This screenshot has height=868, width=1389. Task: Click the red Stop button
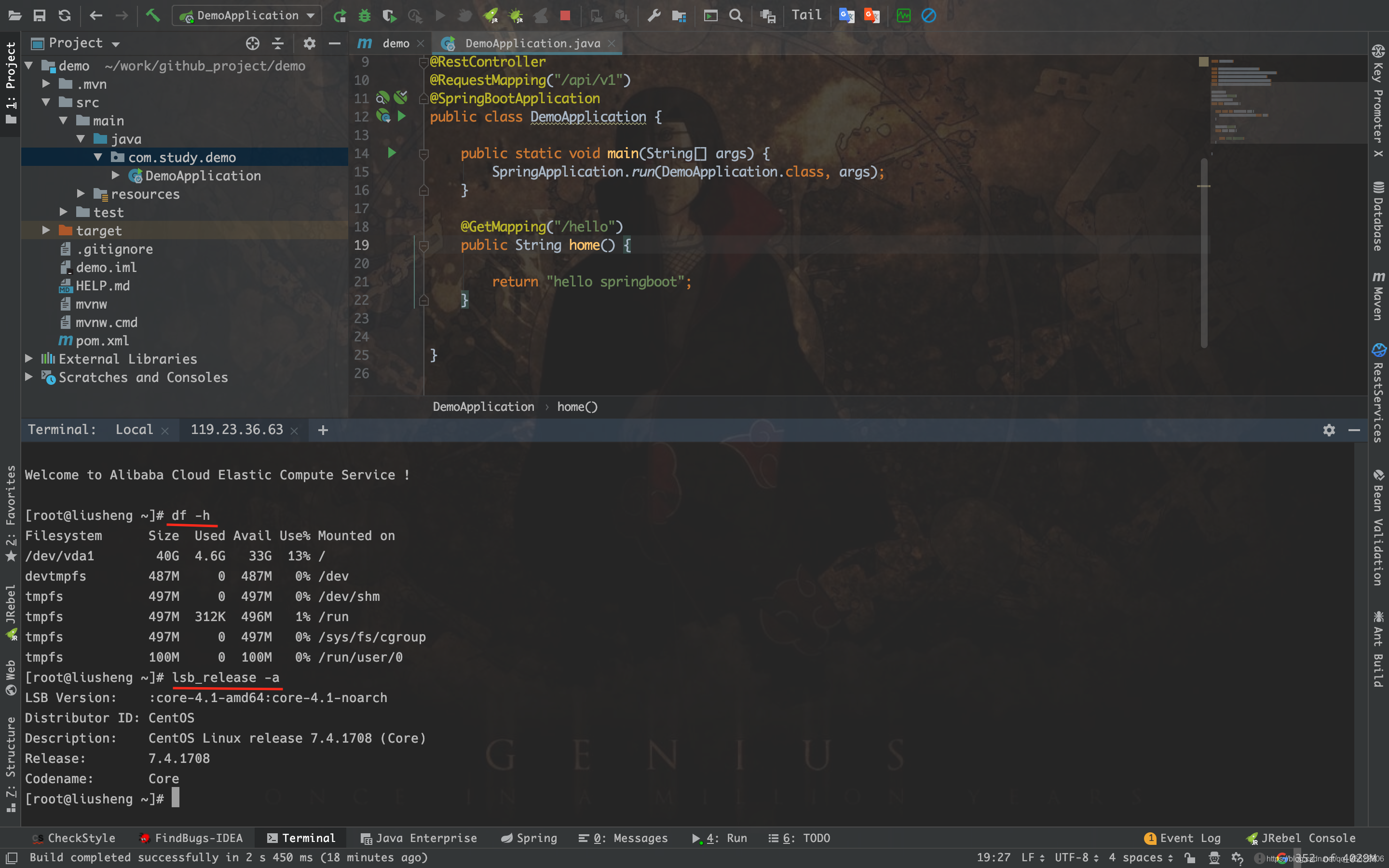click(565, 15)
